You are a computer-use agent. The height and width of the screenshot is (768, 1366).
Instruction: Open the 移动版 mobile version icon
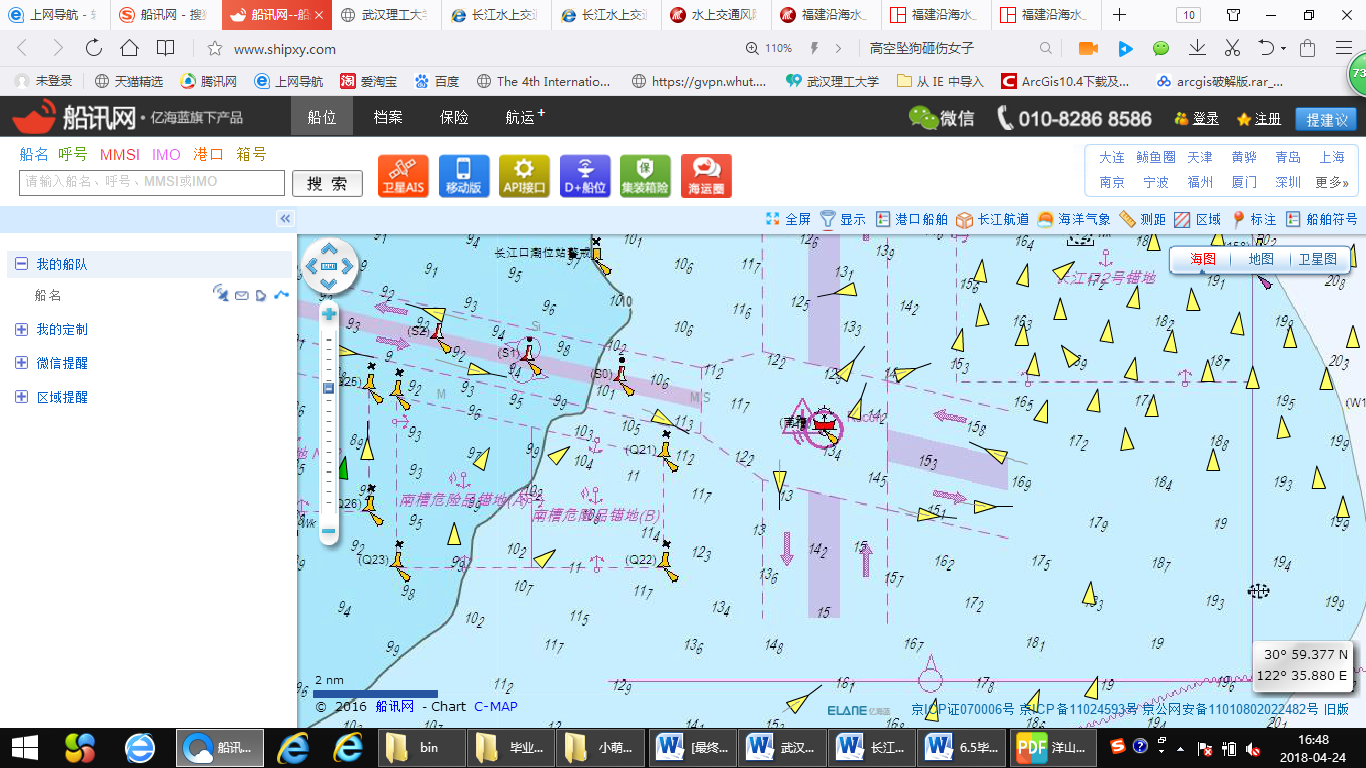(x=464, y=176)
